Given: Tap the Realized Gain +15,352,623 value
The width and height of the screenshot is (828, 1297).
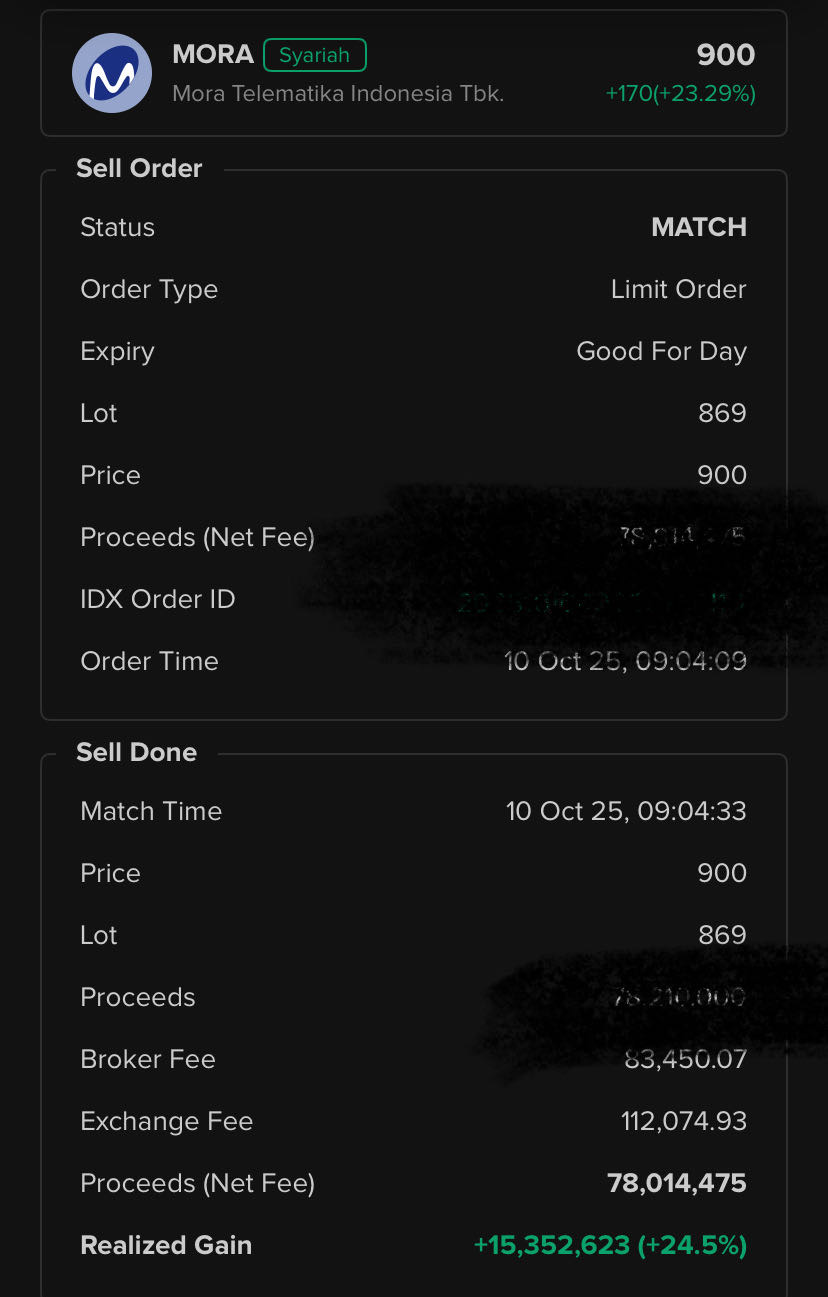Looking at the screenshot, I should (609, 1245).
